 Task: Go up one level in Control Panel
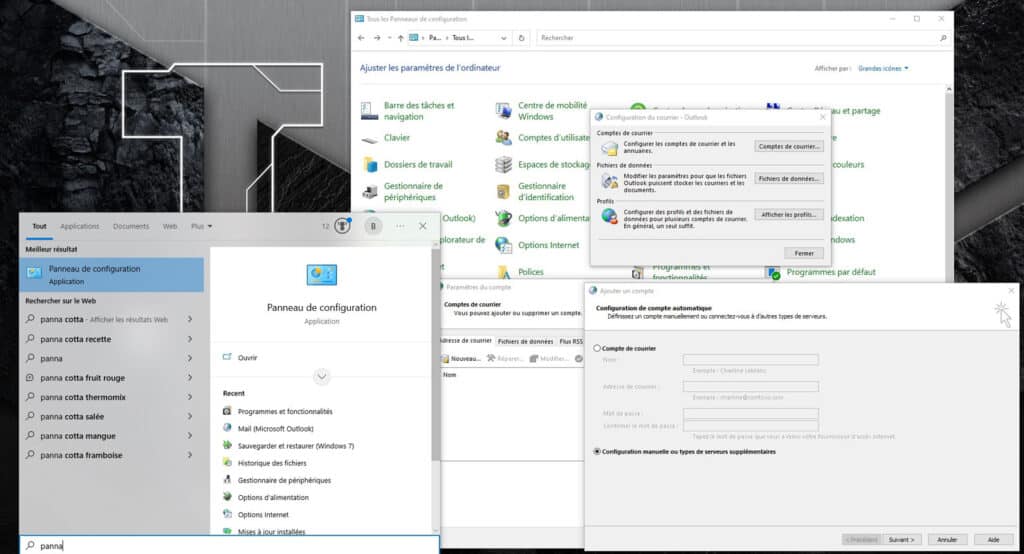pos(400,38)
